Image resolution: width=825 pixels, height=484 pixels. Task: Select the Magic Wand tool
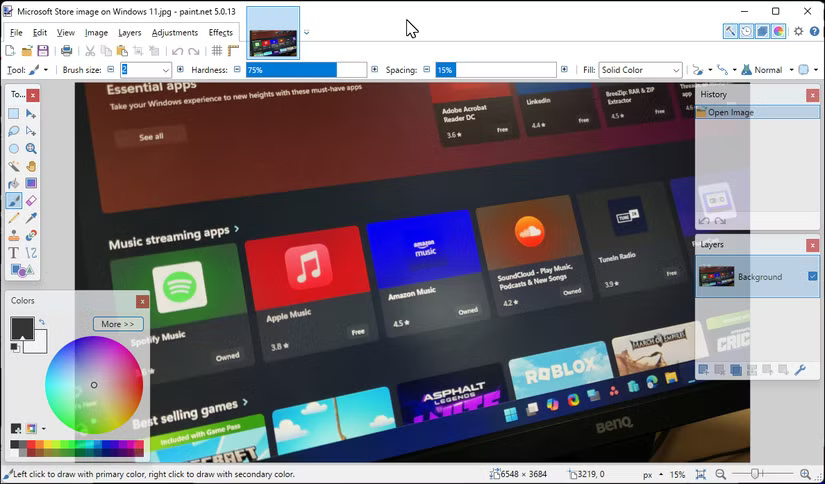click(x=14, y=166)
